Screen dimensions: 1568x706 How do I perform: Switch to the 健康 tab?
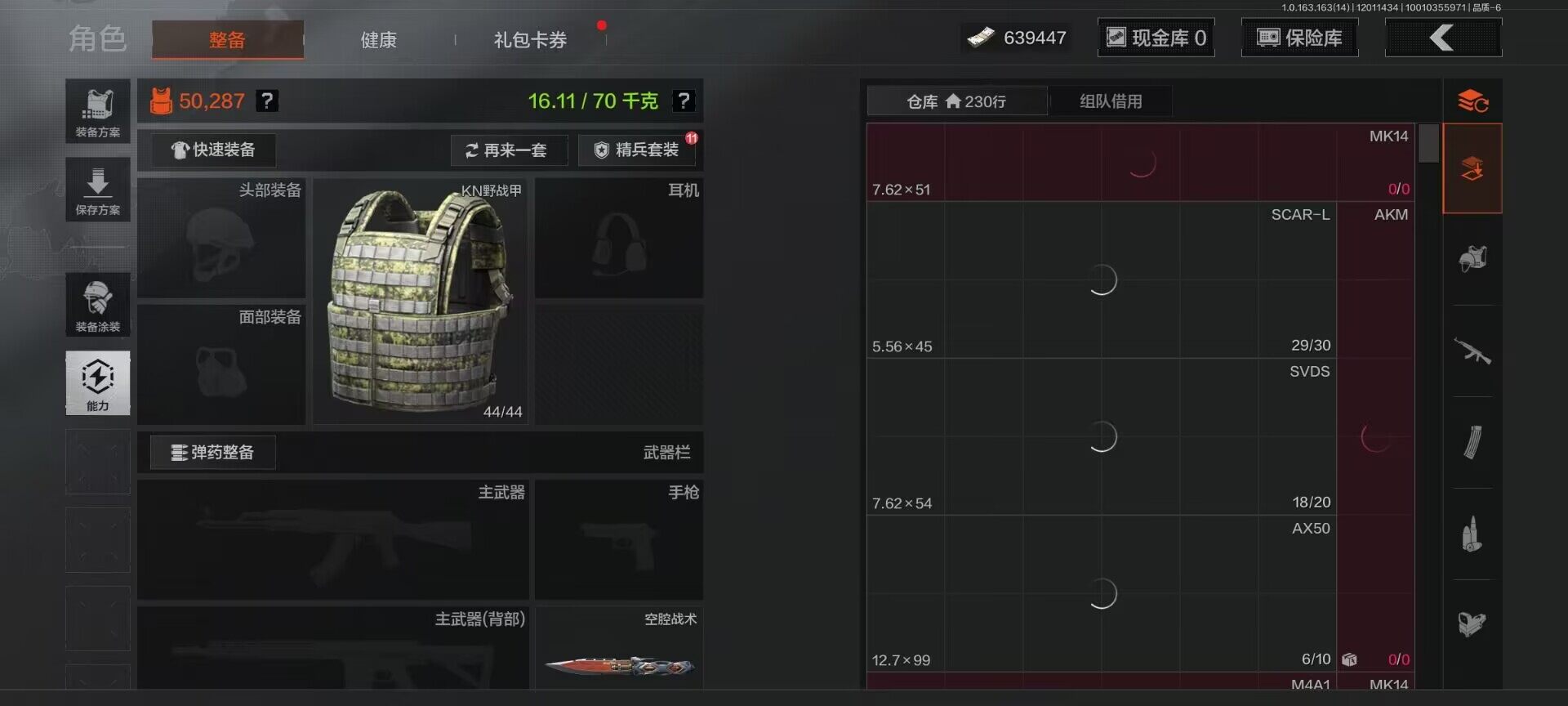(379, 39)
